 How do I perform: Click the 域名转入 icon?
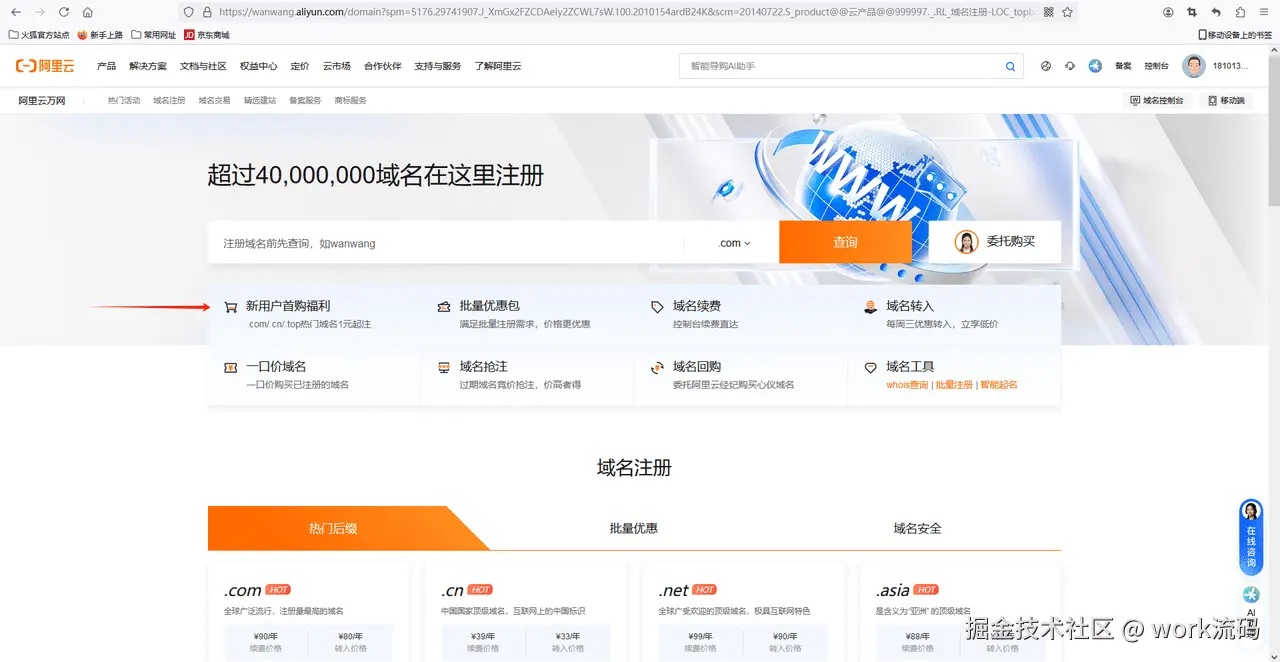click(870, 307)
